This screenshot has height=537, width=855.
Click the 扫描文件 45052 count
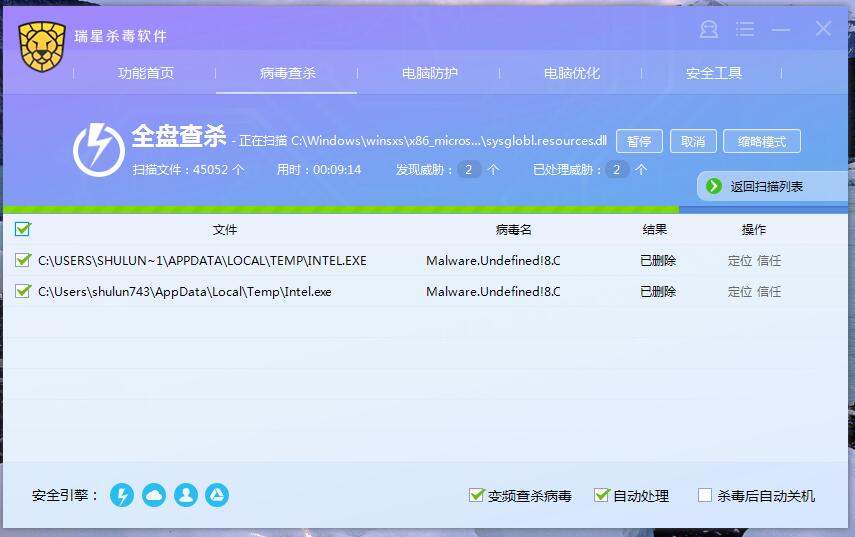click(188, 170)
